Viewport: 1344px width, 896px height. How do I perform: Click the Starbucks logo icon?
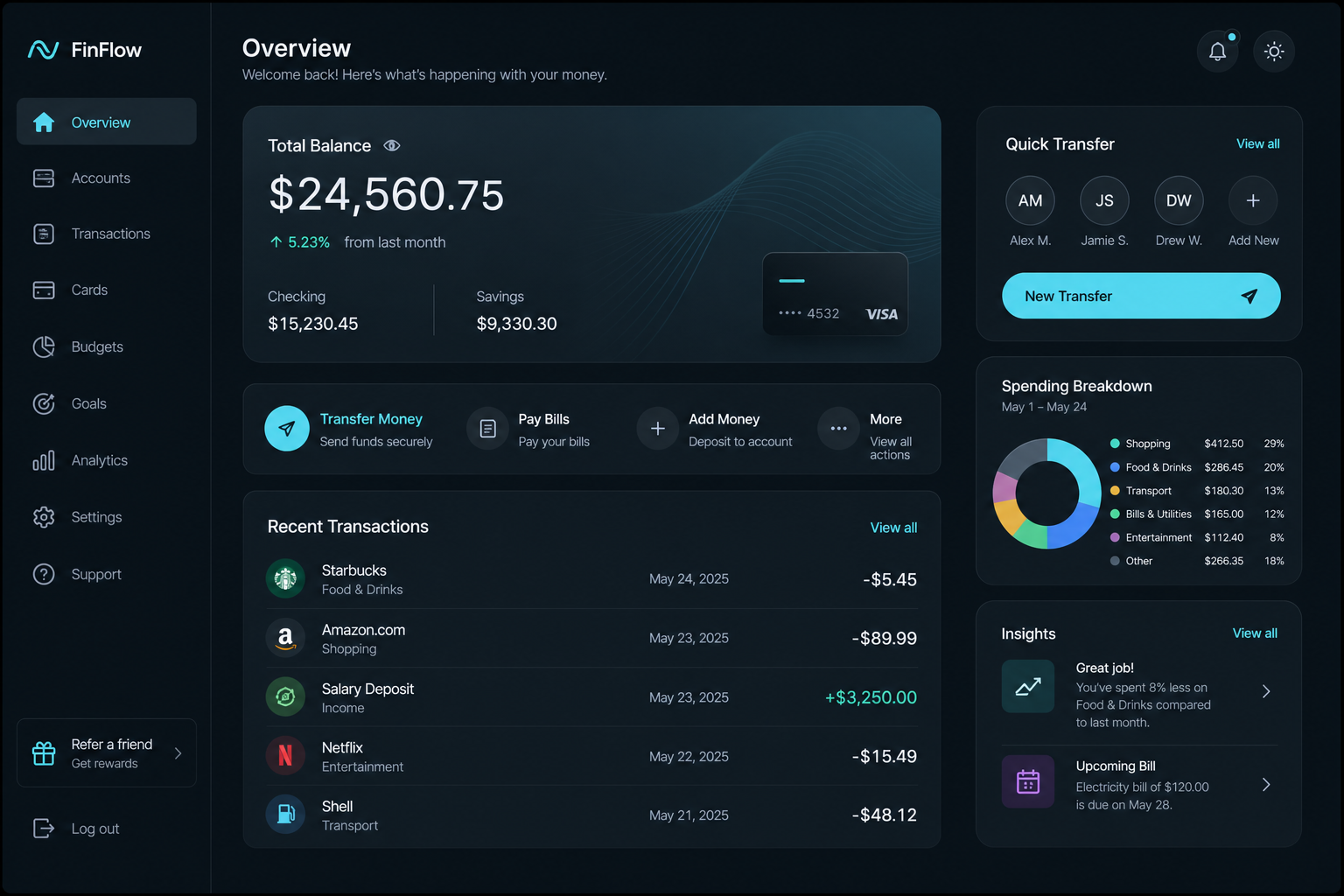click(285, 578)
